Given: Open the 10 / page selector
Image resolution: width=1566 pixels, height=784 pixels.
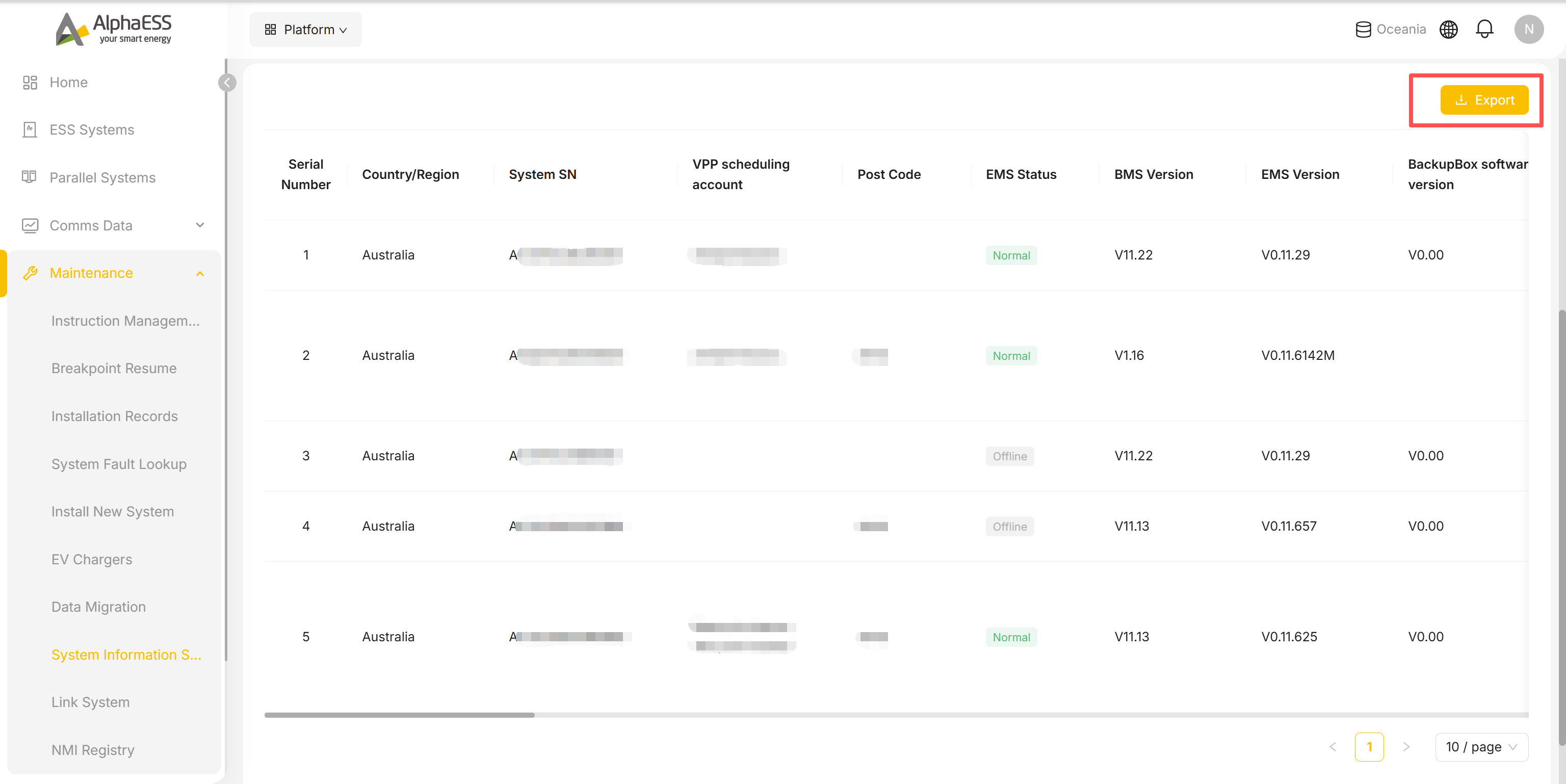Looking at the screenshot, I should tap(1481, 747).
